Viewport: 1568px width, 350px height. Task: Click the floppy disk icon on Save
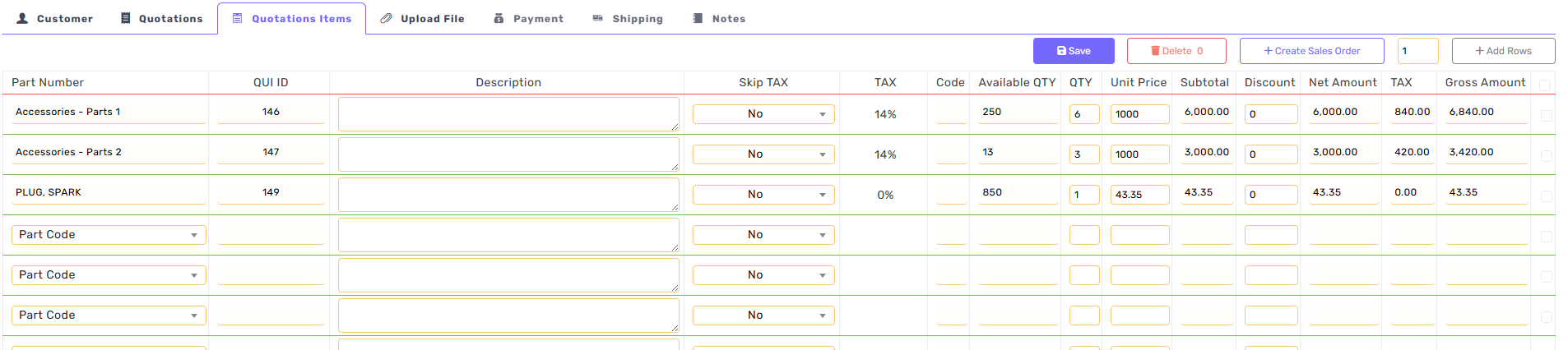pos(1061,51)
